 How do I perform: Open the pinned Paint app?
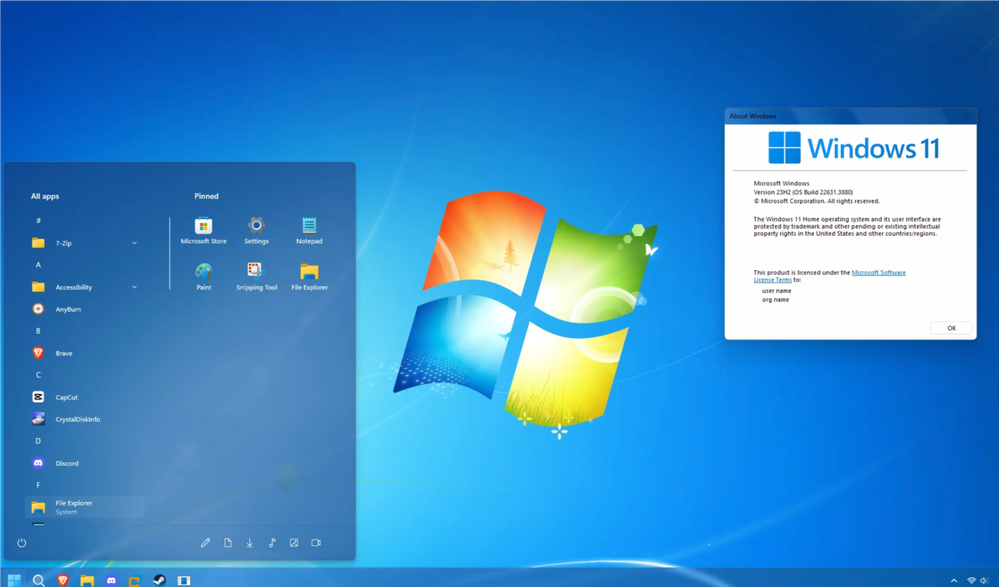click(x=203, y=277)
